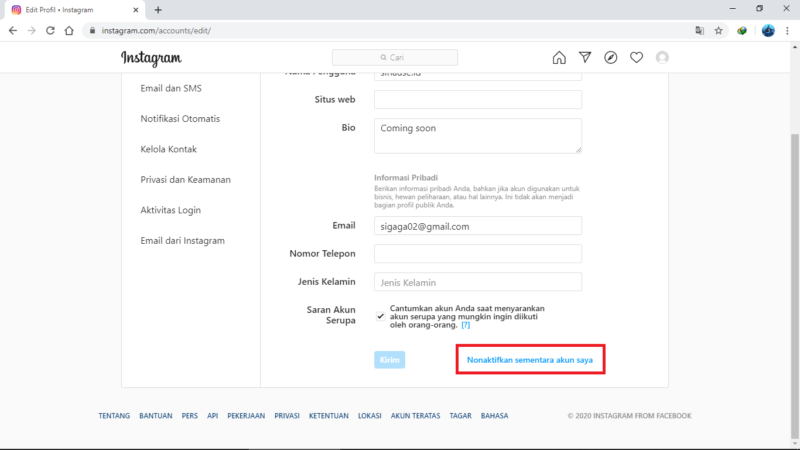800x450 pixels.
Task: Click browser forward arrow
Action: [32, 31]
